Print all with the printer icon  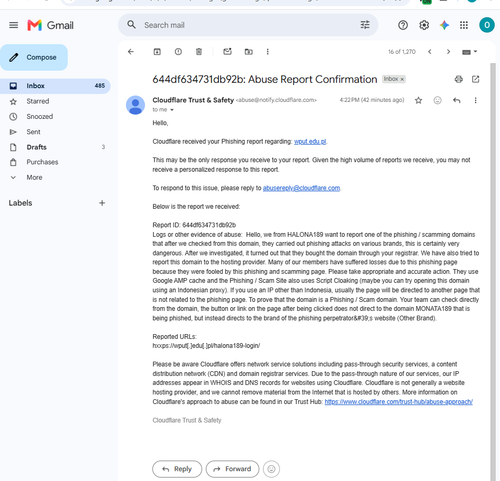[x=459, y=79]
